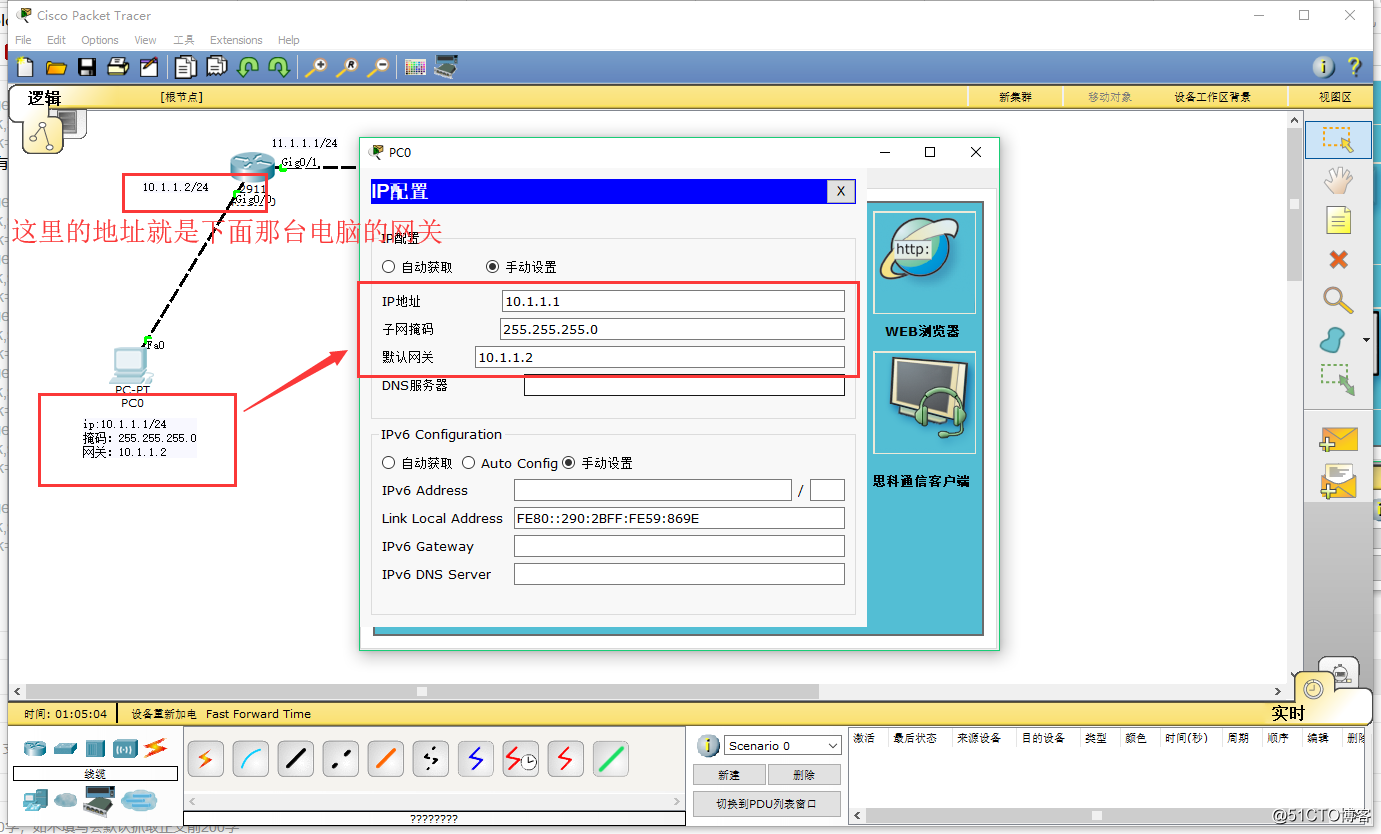
Task: Click the 新建 scenario button
Action: point(729,775)
